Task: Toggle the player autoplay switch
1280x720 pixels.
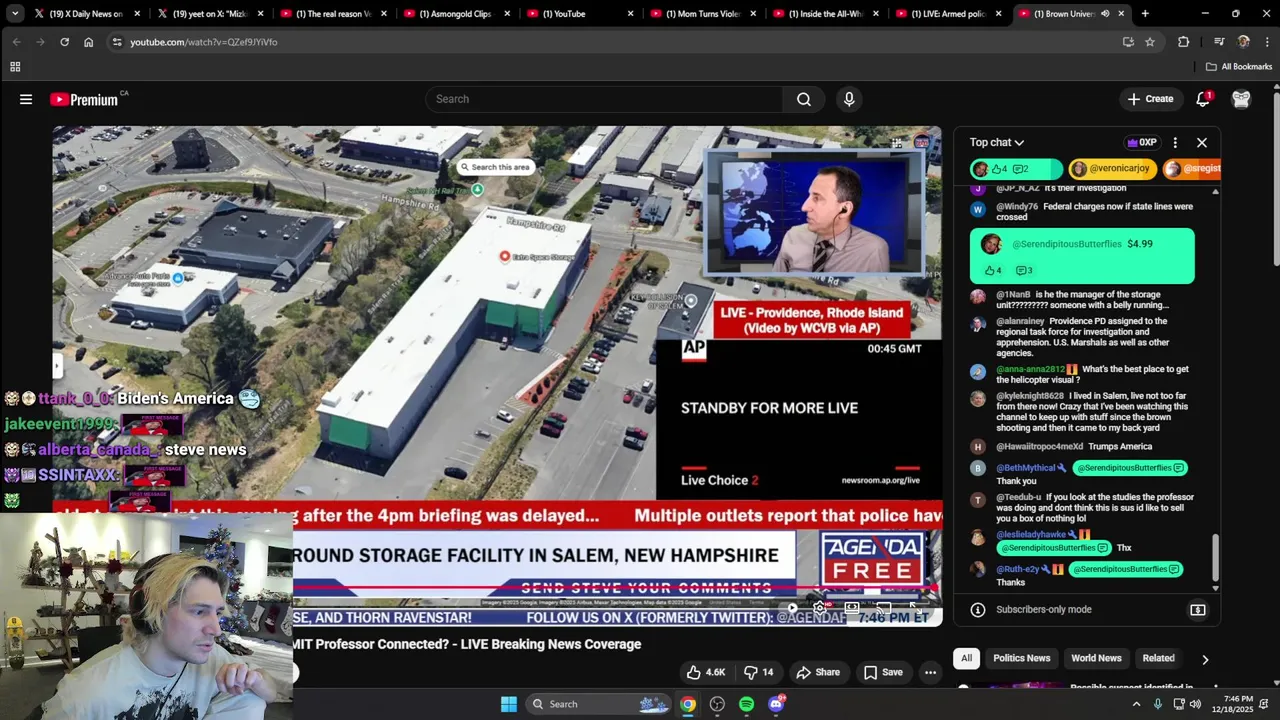Action: pos(793,607)
